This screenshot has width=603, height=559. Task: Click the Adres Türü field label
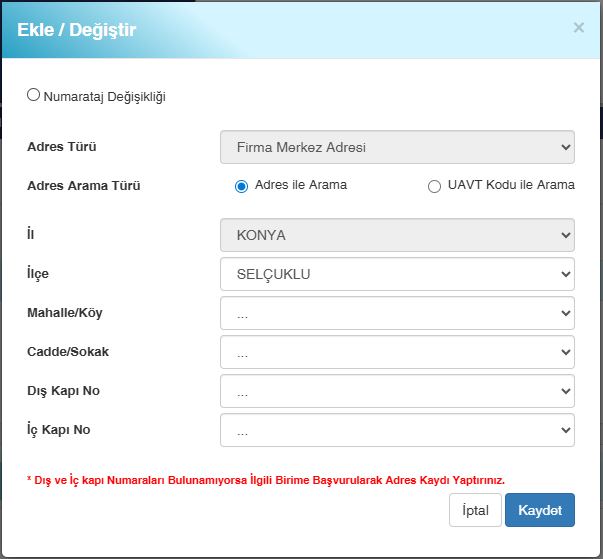[62, 147]
